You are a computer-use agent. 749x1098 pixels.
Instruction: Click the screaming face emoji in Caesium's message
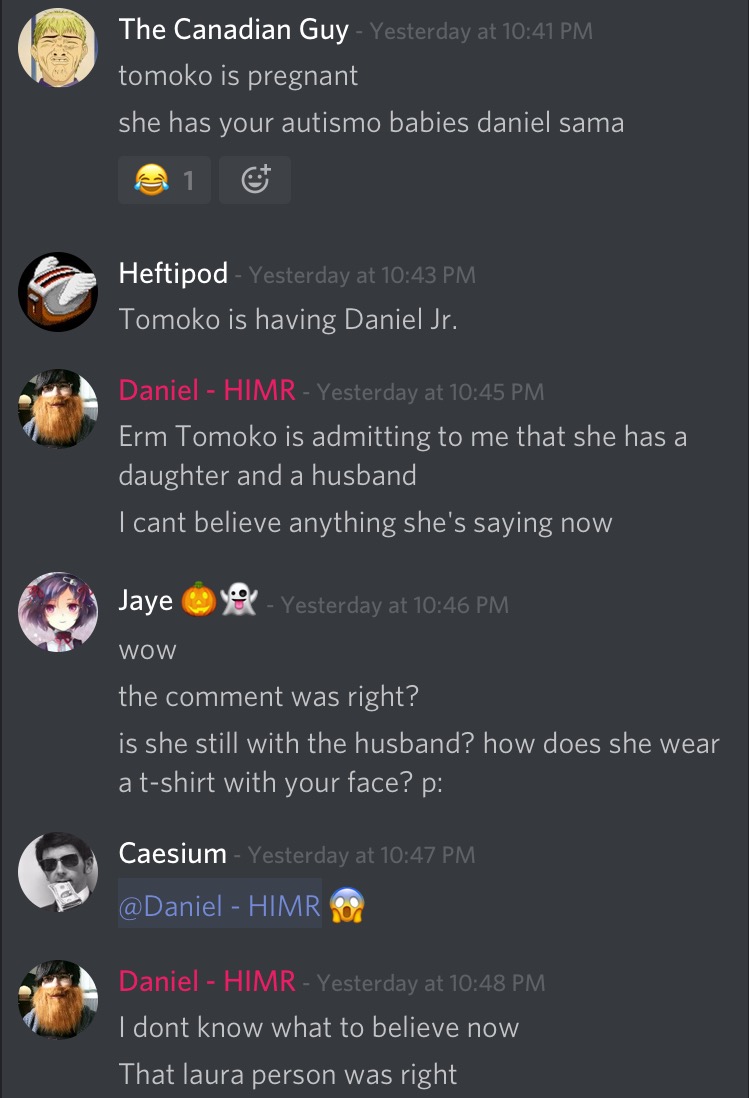346,905
